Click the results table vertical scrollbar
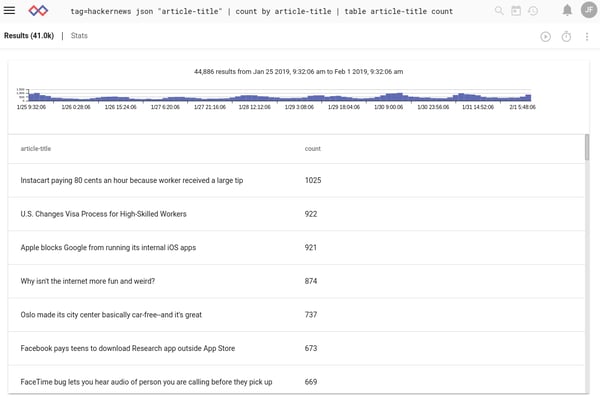Viewport: 600px width, 398px height. tap(587, 147)
